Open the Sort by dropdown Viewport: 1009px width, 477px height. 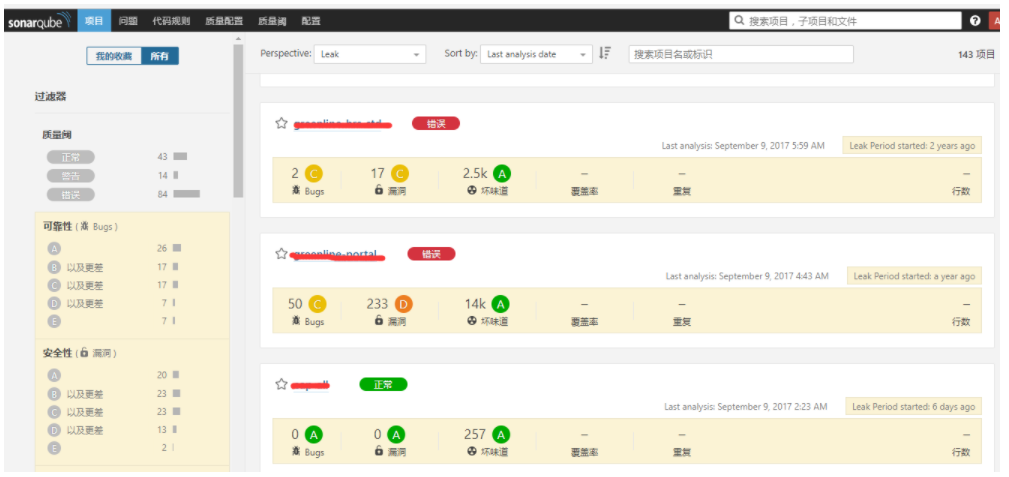point(536,54)
